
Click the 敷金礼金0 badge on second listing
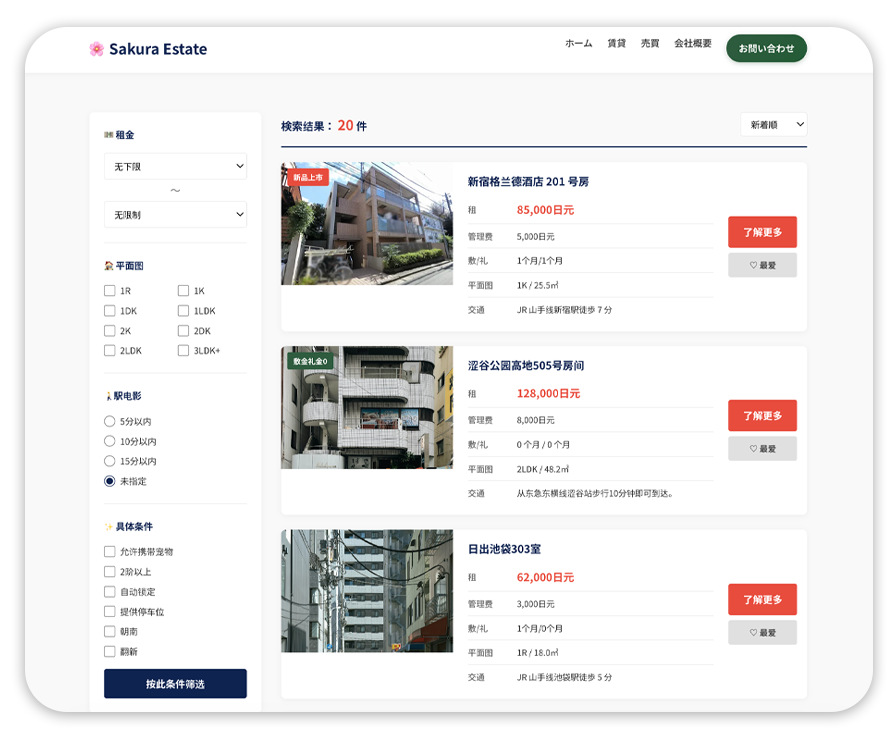[x=310, y=361]
